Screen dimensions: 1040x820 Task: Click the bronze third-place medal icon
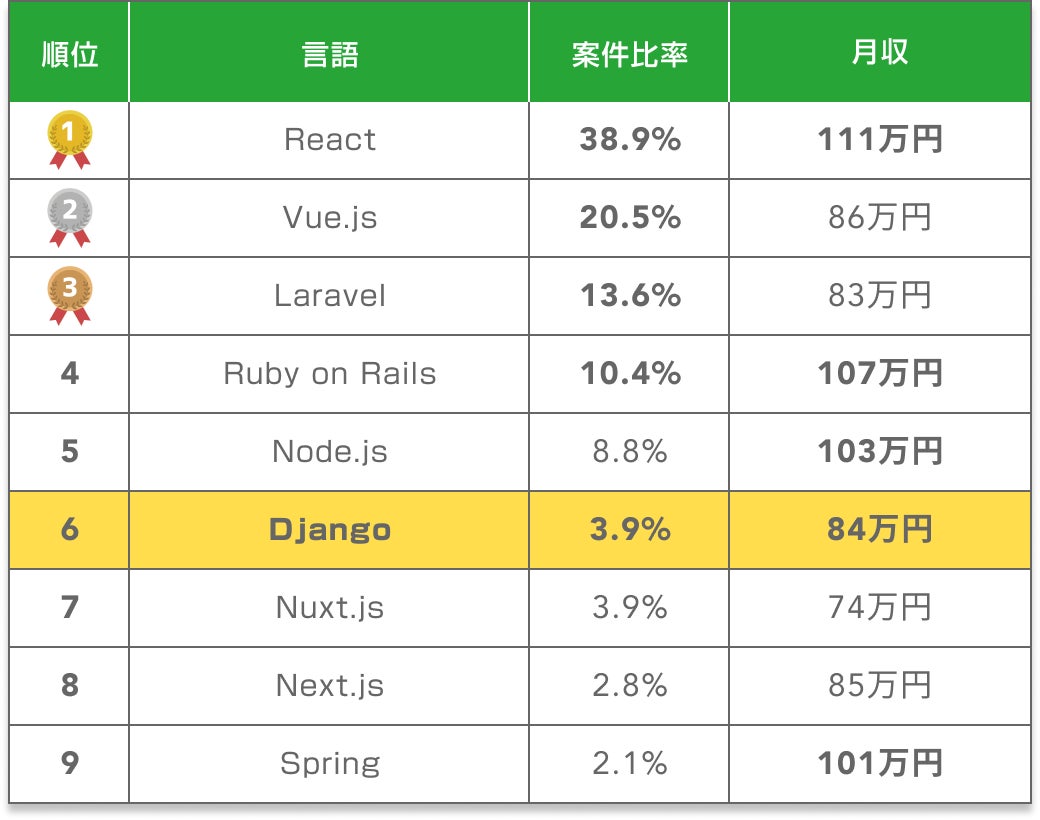point(69,295)
